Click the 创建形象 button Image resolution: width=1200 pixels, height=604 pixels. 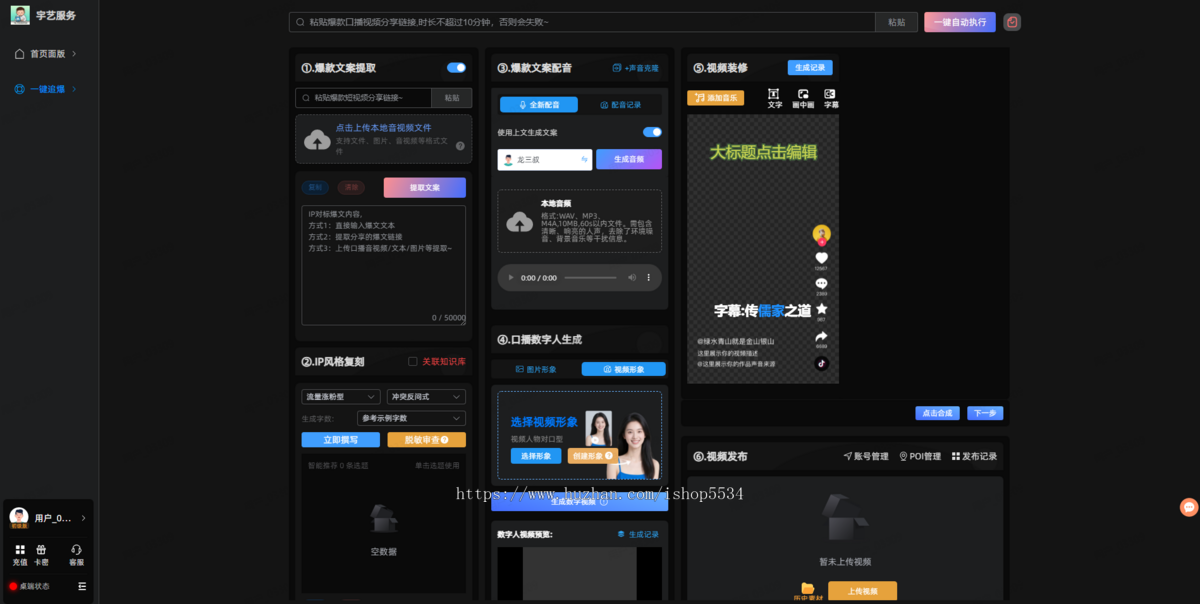592,456
